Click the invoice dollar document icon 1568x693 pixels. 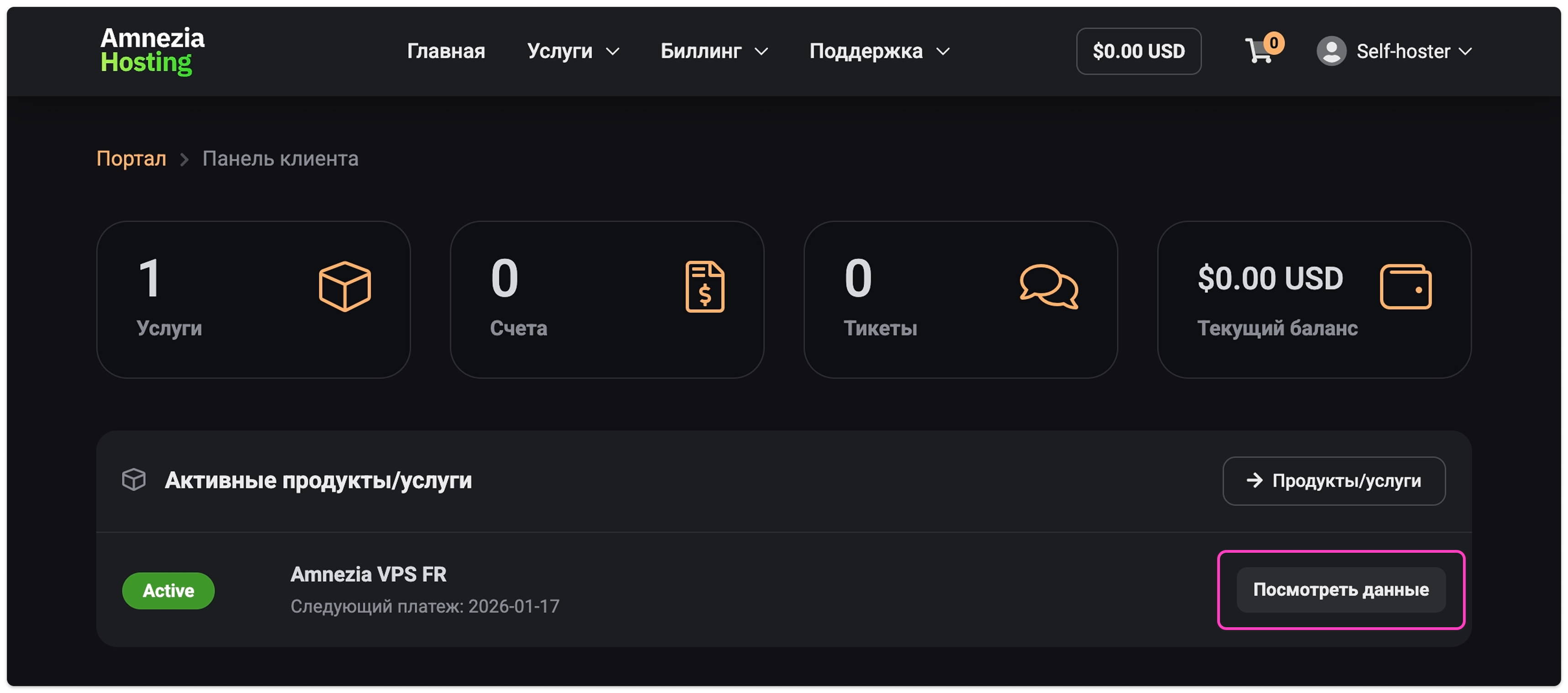(x=704, y=286)
